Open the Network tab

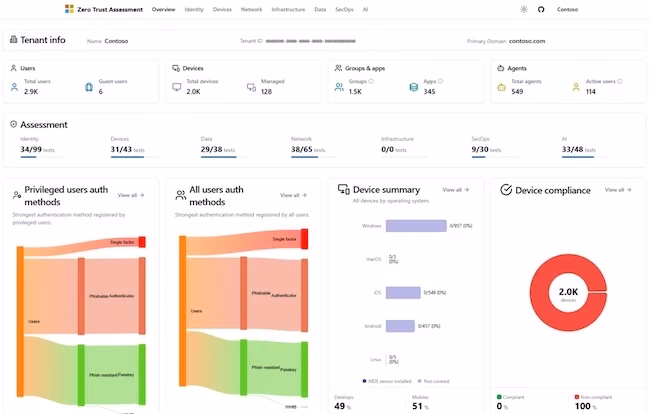coord(251,9)
